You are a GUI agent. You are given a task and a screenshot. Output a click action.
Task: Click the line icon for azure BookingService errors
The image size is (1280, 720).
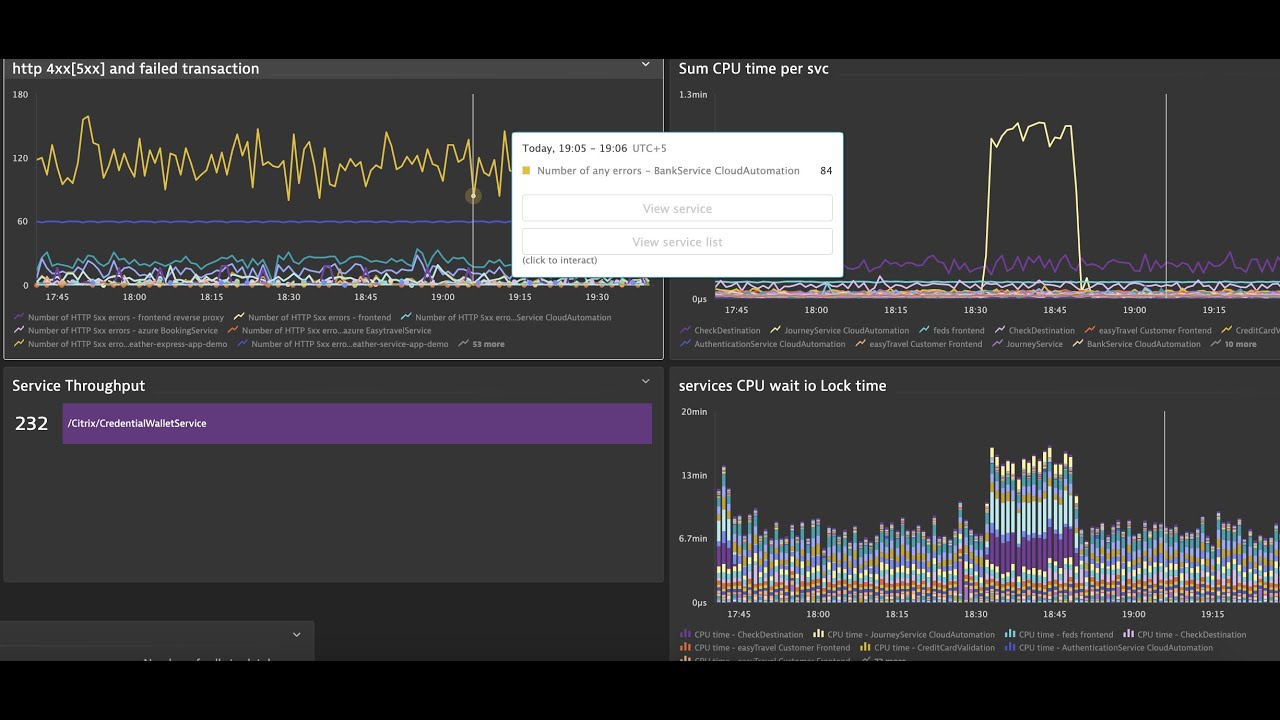(19, 331)
